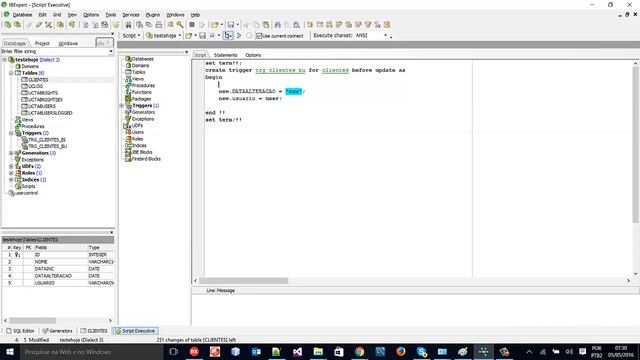The image size is (640, 360).
Task: Click the Windows taskbar search box
Action: [92, 351]
